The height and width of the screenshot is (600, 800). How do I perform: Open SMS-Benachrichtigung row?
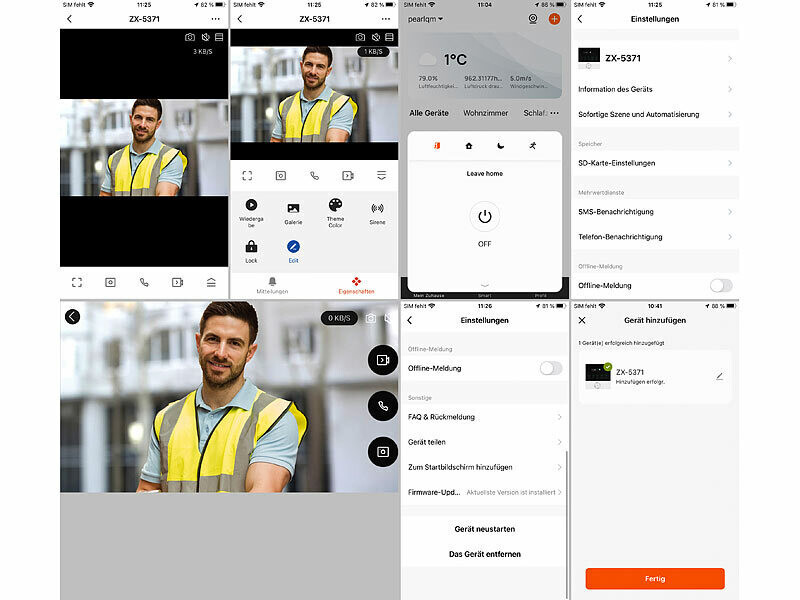(656, 212)
